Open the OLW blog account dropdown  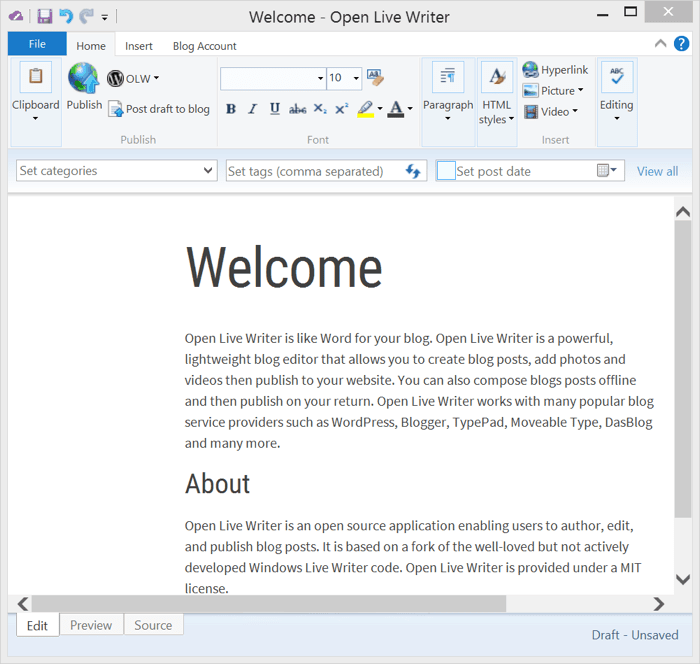click(133, 79)
